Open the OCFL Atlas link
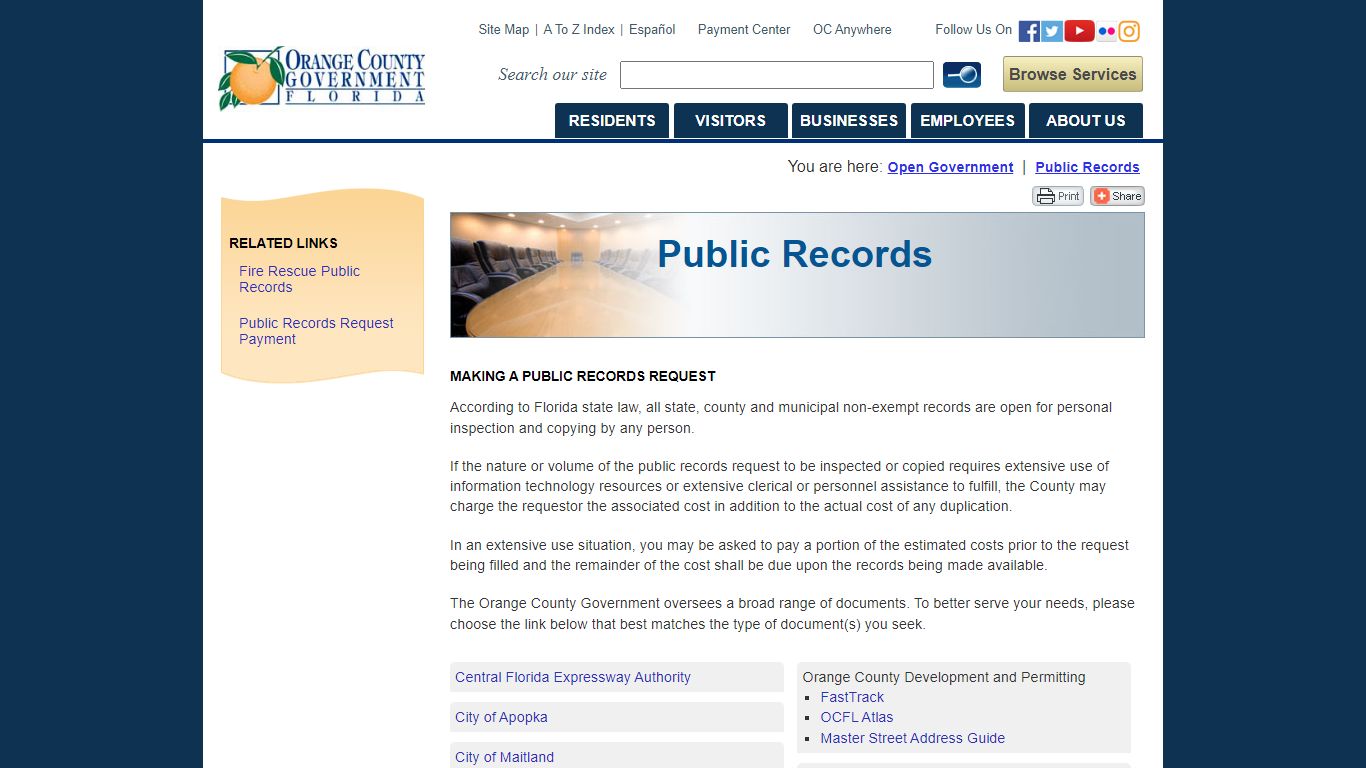This screenshot has width=1366, height=768. coord(857,717)
